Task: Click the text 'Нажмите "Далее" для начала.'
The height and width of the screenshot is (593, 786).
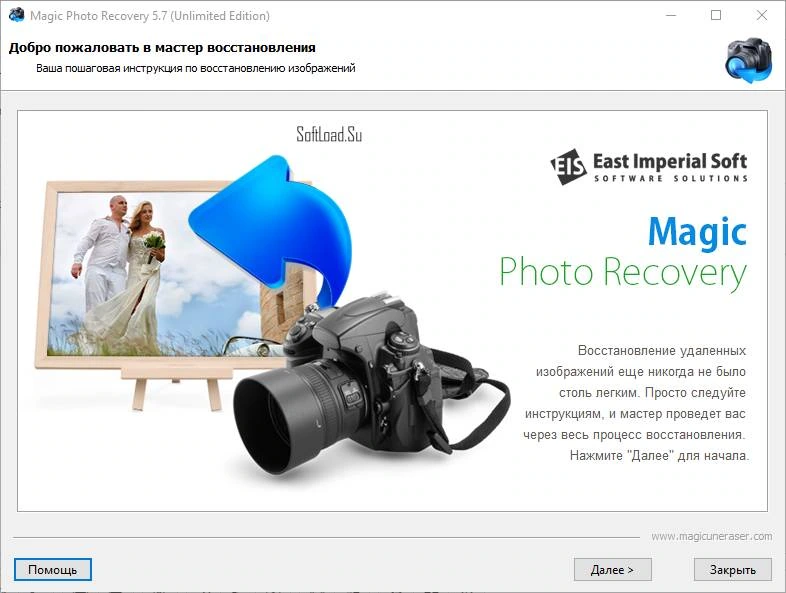Action: (x=659, y=456)
